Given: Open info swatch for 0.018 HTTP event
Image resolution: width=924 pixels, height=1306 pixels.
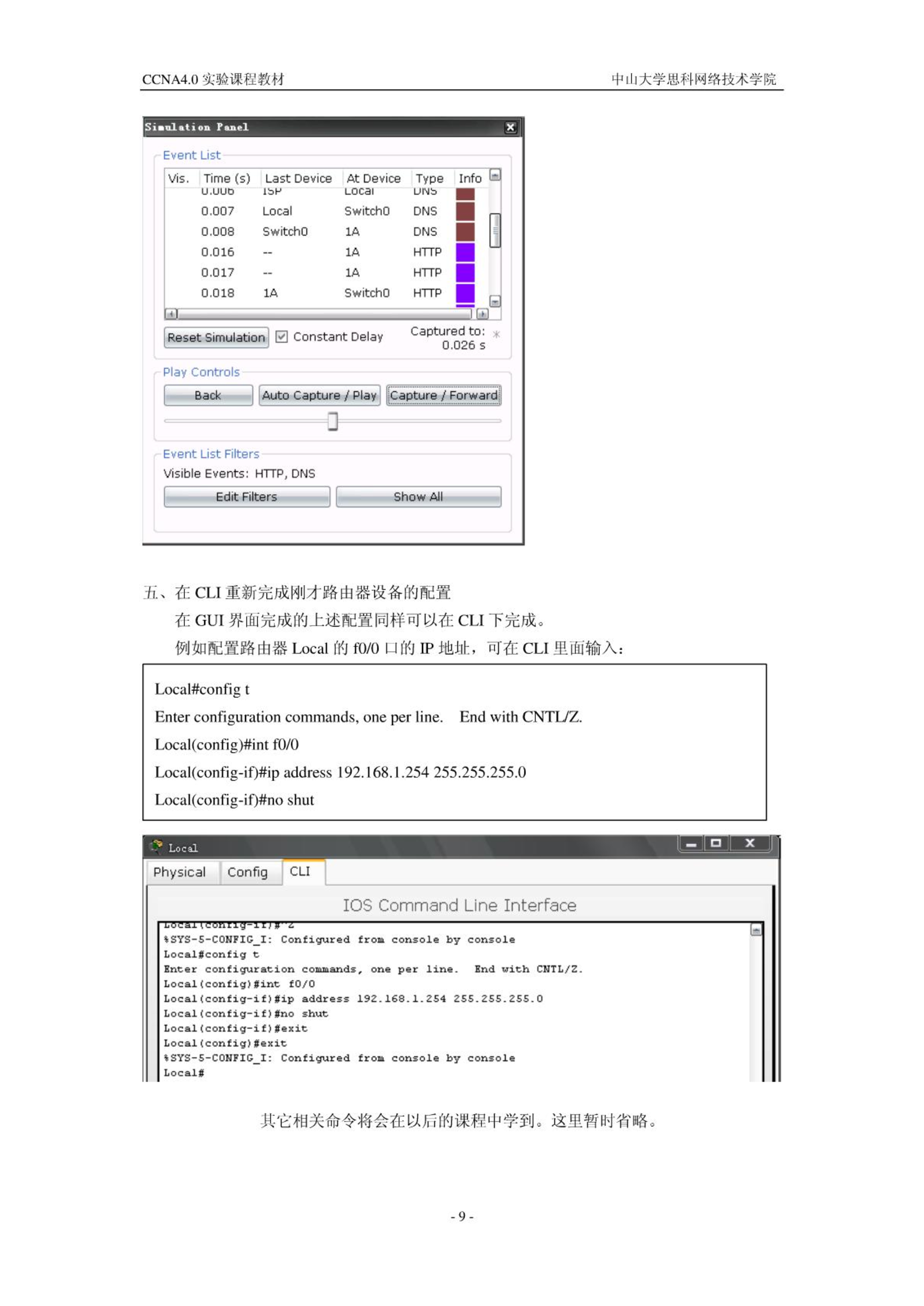Looking at the screenshot, I should [465, 293].
